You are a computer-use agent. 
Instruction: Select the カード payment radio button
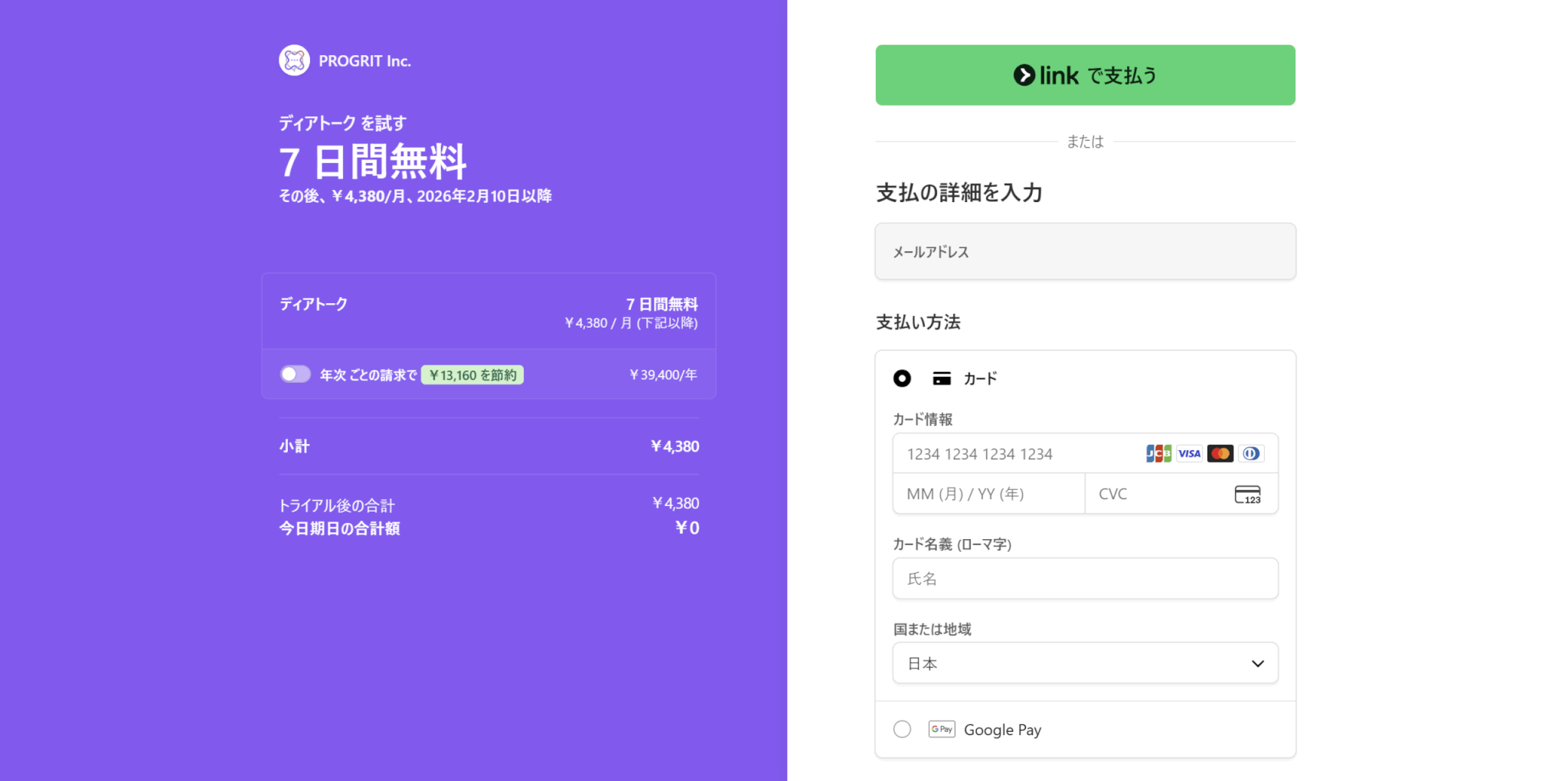tap(902, 378)
